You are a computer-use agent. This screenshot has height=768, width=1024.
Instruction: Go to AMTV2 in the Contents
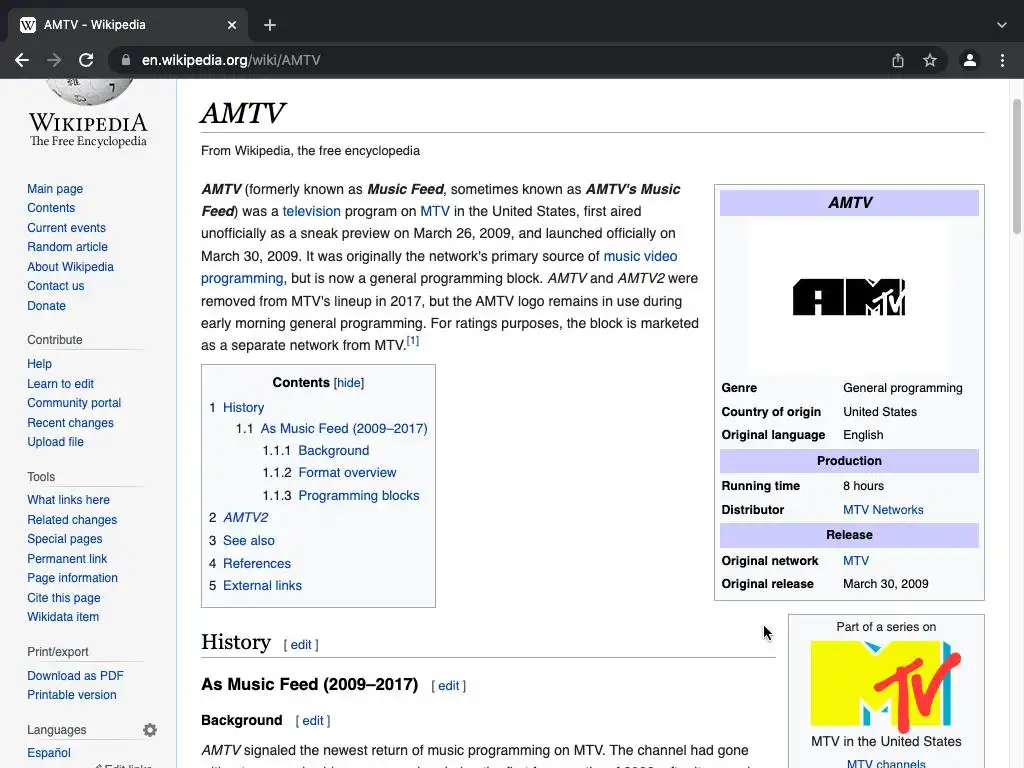coord(246,517)
